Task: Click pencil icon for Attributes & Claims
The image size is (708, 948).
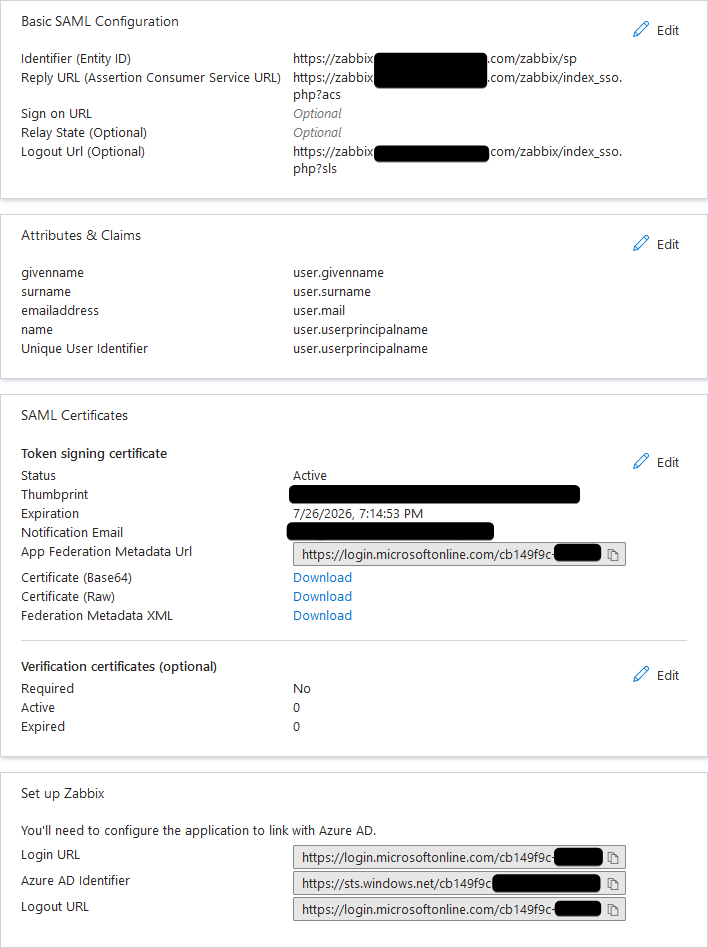Action: [641, 244]
